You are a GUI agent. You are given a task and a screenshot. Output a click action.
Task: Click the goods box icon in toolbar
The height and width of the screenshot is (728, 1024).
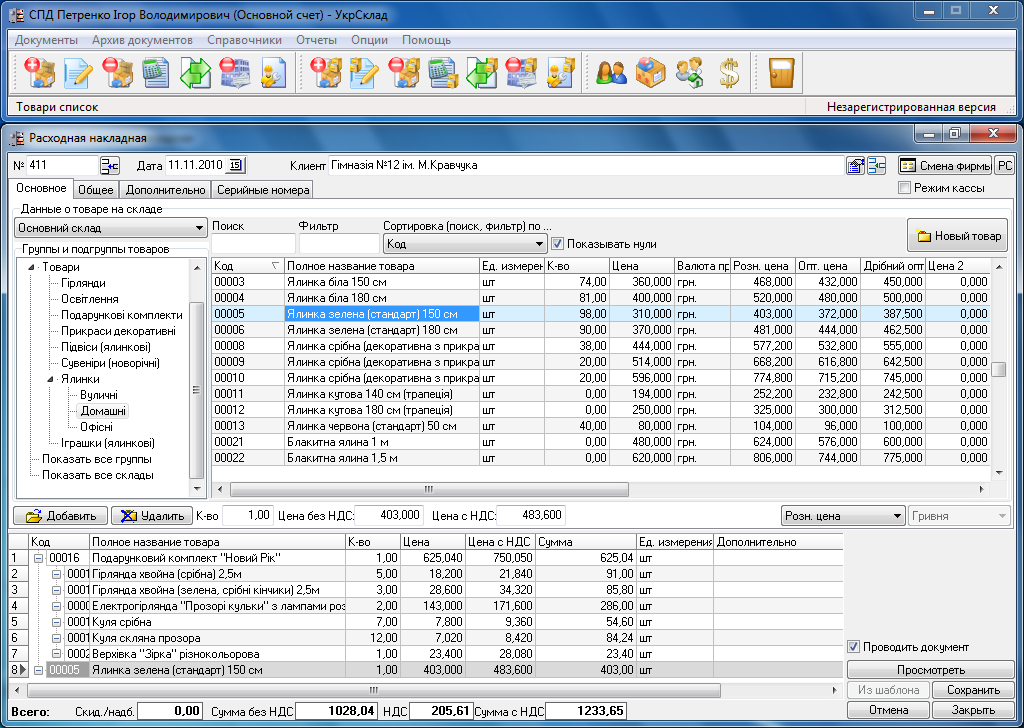[x=650, y=73]
